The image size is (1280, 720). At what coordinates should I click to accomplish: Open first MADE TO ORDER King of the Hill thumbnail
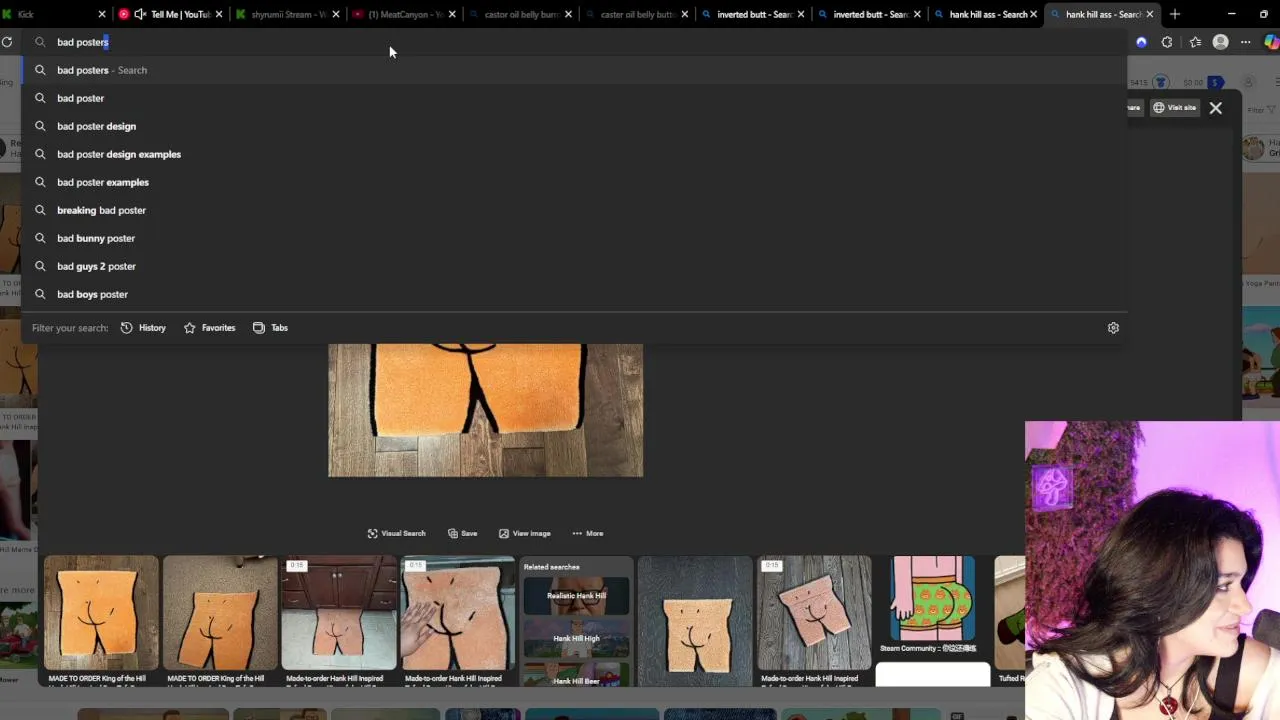click(101, 613)
